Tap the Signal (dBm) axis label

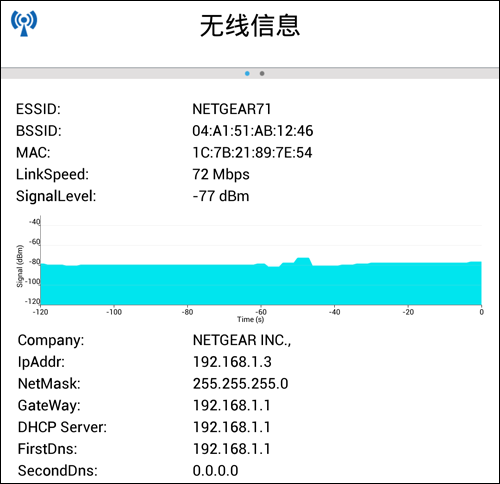click(x=20, y=266)
